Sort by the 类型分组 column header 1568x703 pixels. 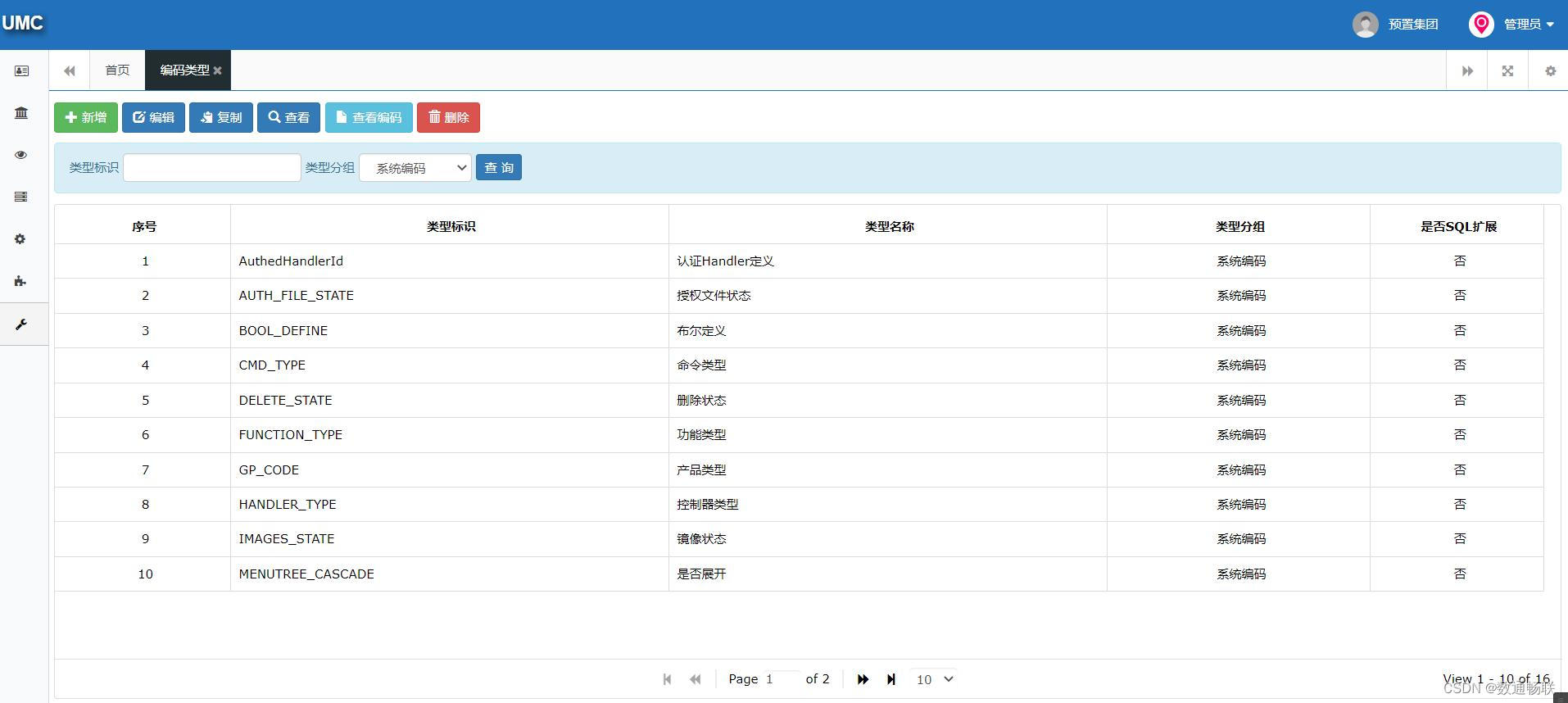[1239, 226]
